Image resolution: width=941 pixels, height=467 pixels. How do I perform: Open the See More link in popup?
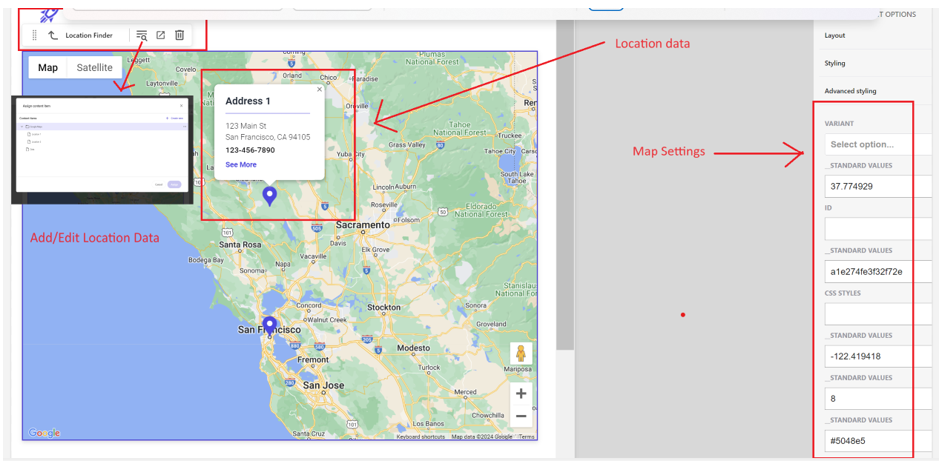(241, 164)
